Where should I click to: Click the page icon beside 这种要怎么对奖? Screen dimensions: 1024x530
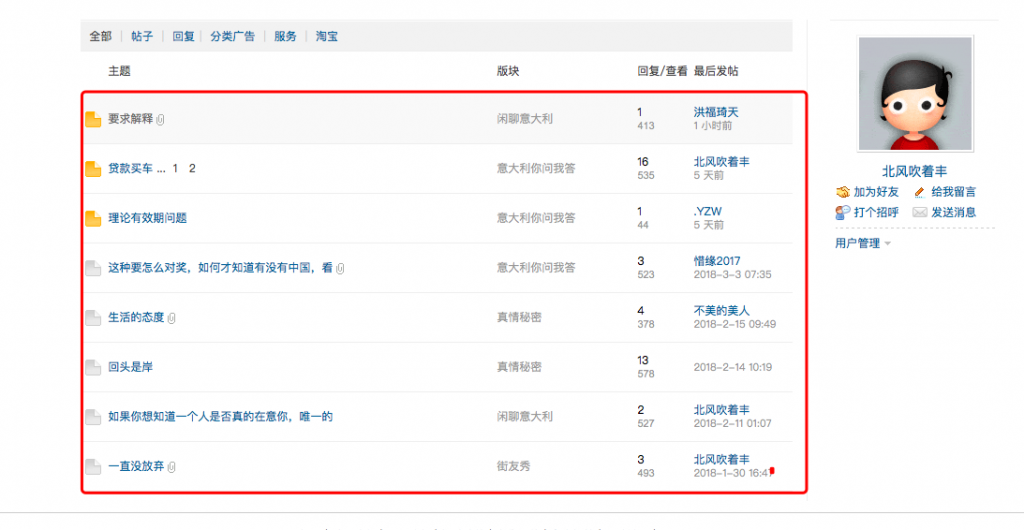(93, 268)
